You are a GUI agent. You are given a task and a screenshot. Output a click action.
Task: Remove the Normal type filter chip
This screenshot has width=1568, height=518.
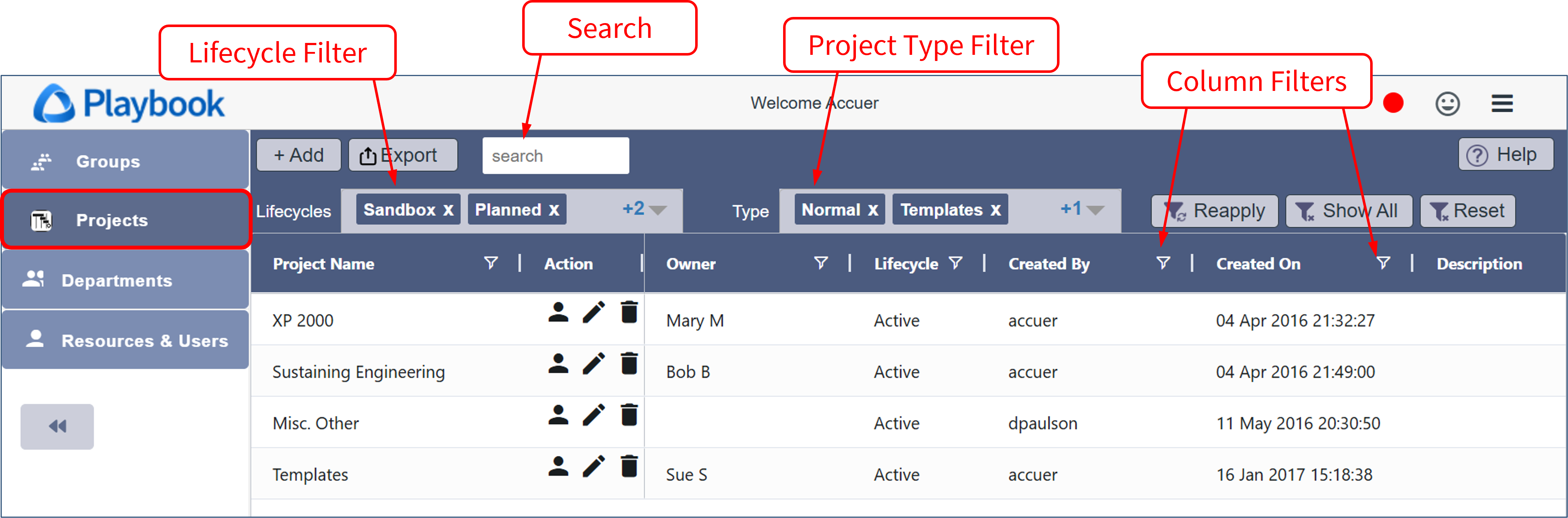[x=873, y=210]
